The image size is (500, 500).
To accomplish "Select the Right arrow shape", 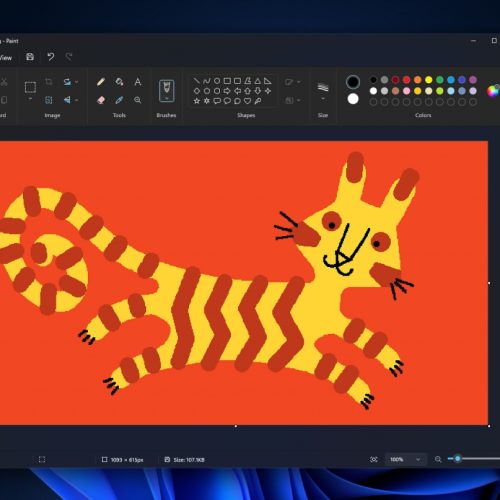I will pyautogui.click(x=227, y=91).
